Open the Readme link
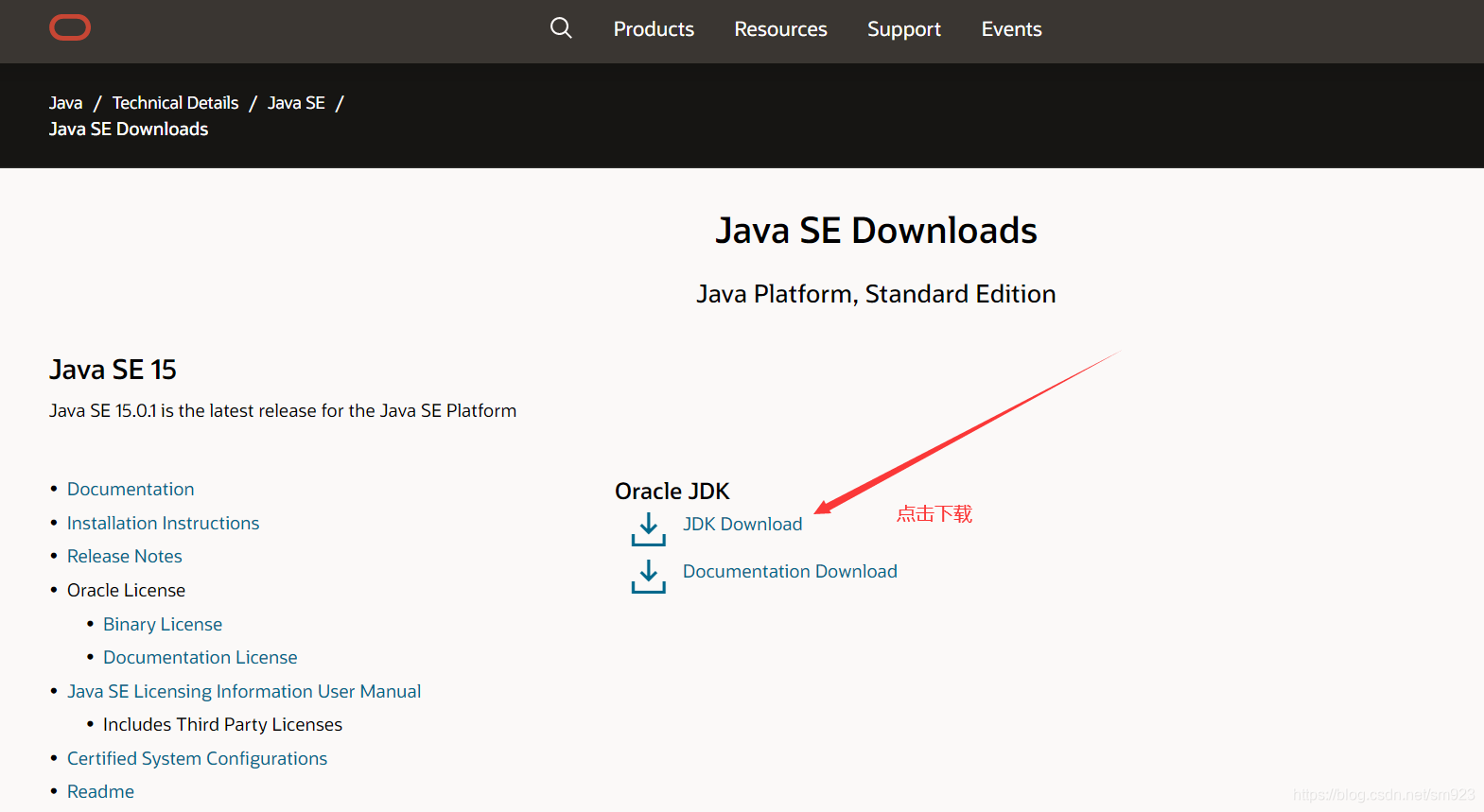Screen dimensions: 1484x812 tap(100, 791)
